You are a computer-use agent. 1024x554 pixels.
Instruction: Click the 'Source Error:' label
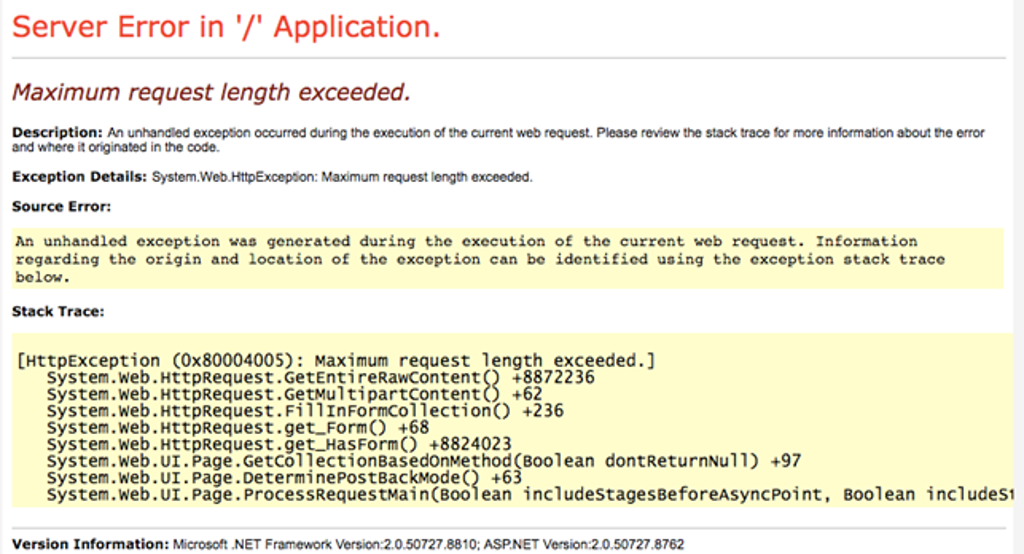(x=61, y=206)
